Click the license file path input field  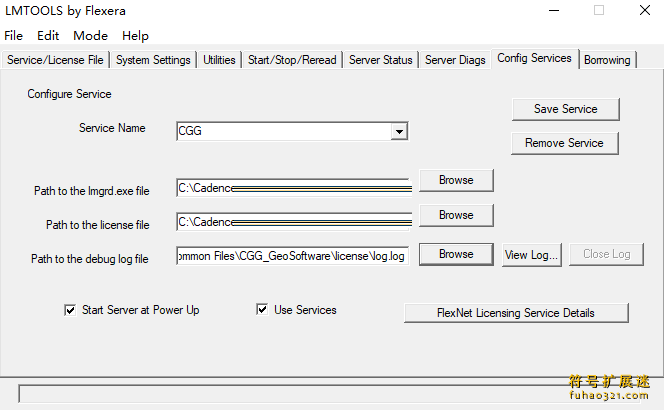click(294, 222)
